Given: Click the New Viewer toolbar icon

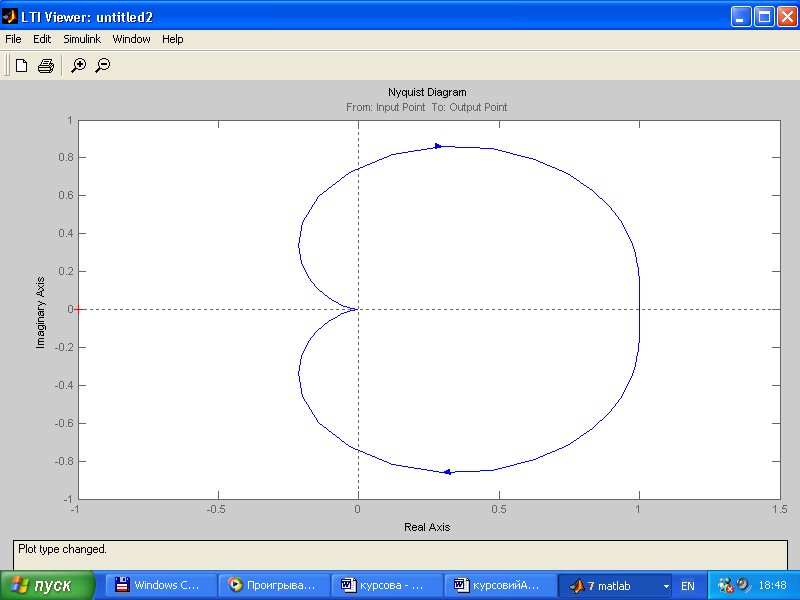Looking at the screenshot, I should (21, 65).
